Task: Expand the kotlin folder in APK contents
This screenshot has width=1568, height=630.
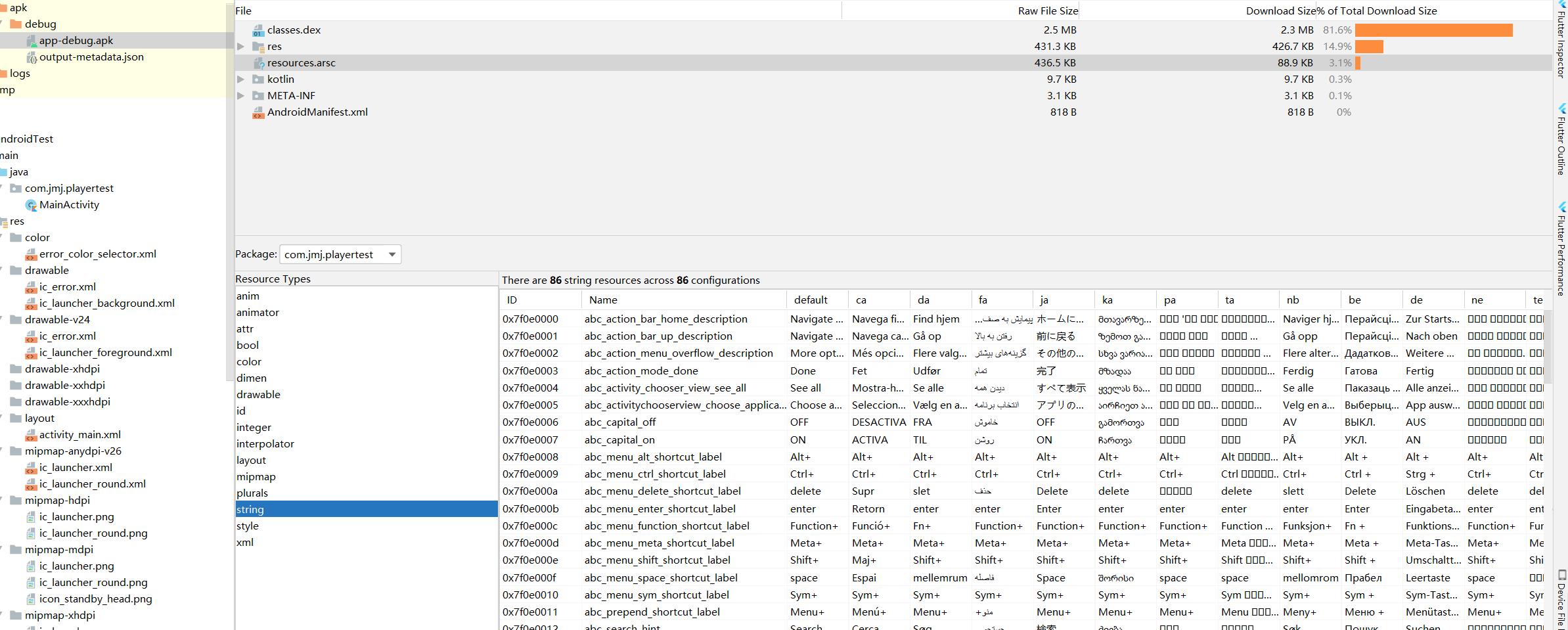Action: (241, 79)
